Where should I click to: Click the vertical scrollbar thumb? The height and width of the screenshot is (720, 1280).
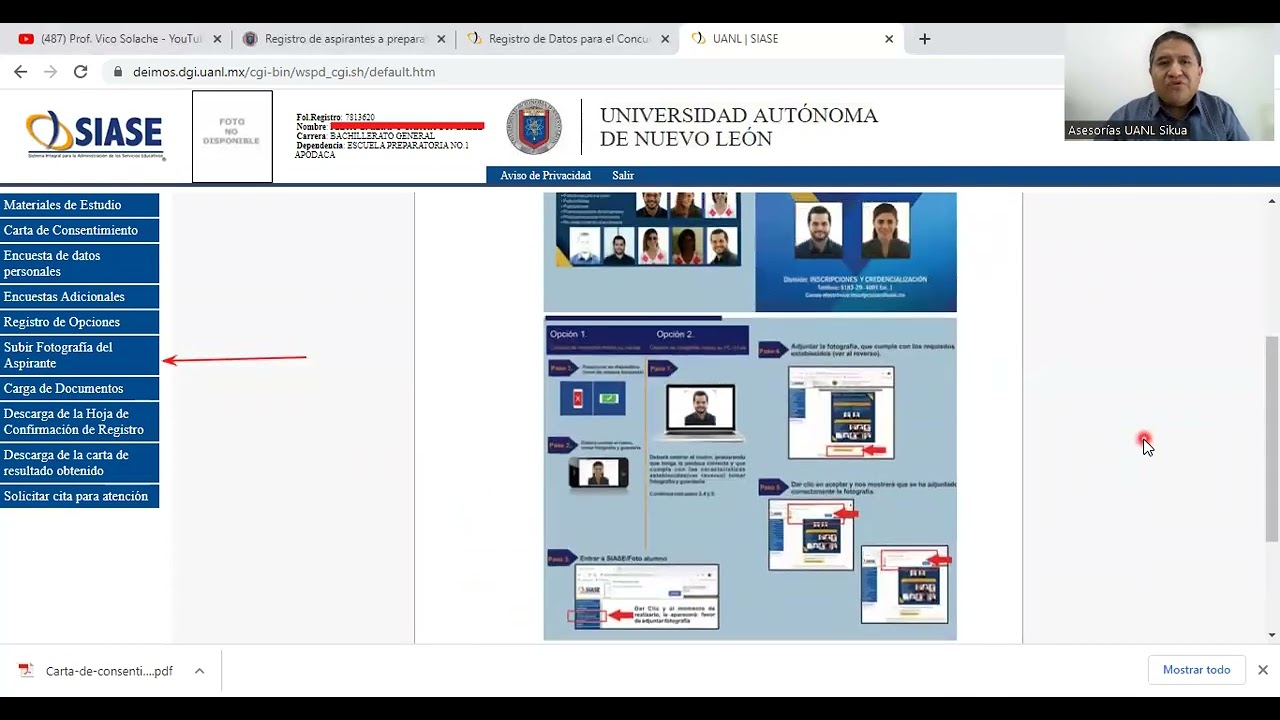[1272, 439]
